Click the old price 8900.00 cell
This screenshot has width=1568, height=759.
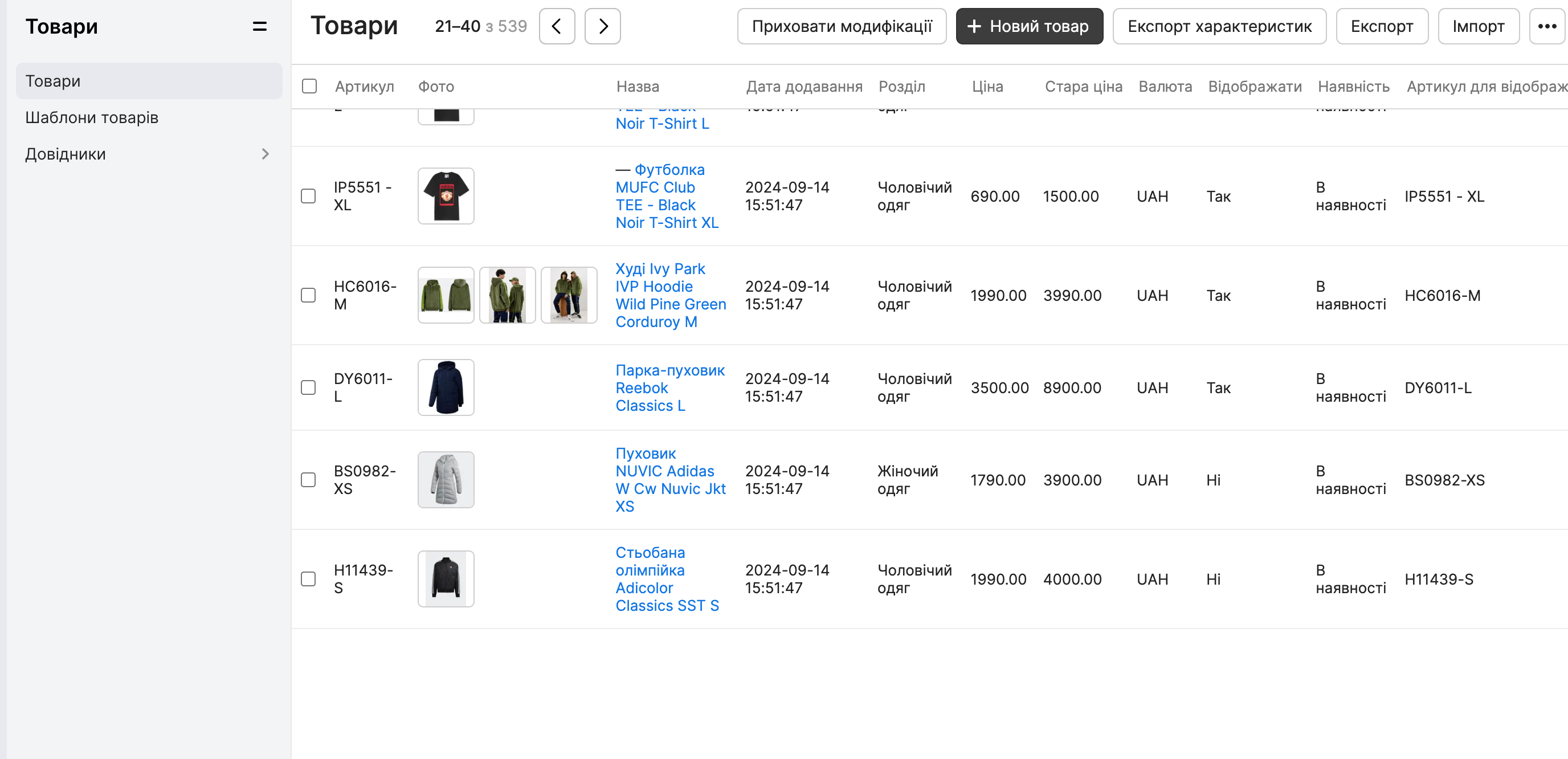1072,387
